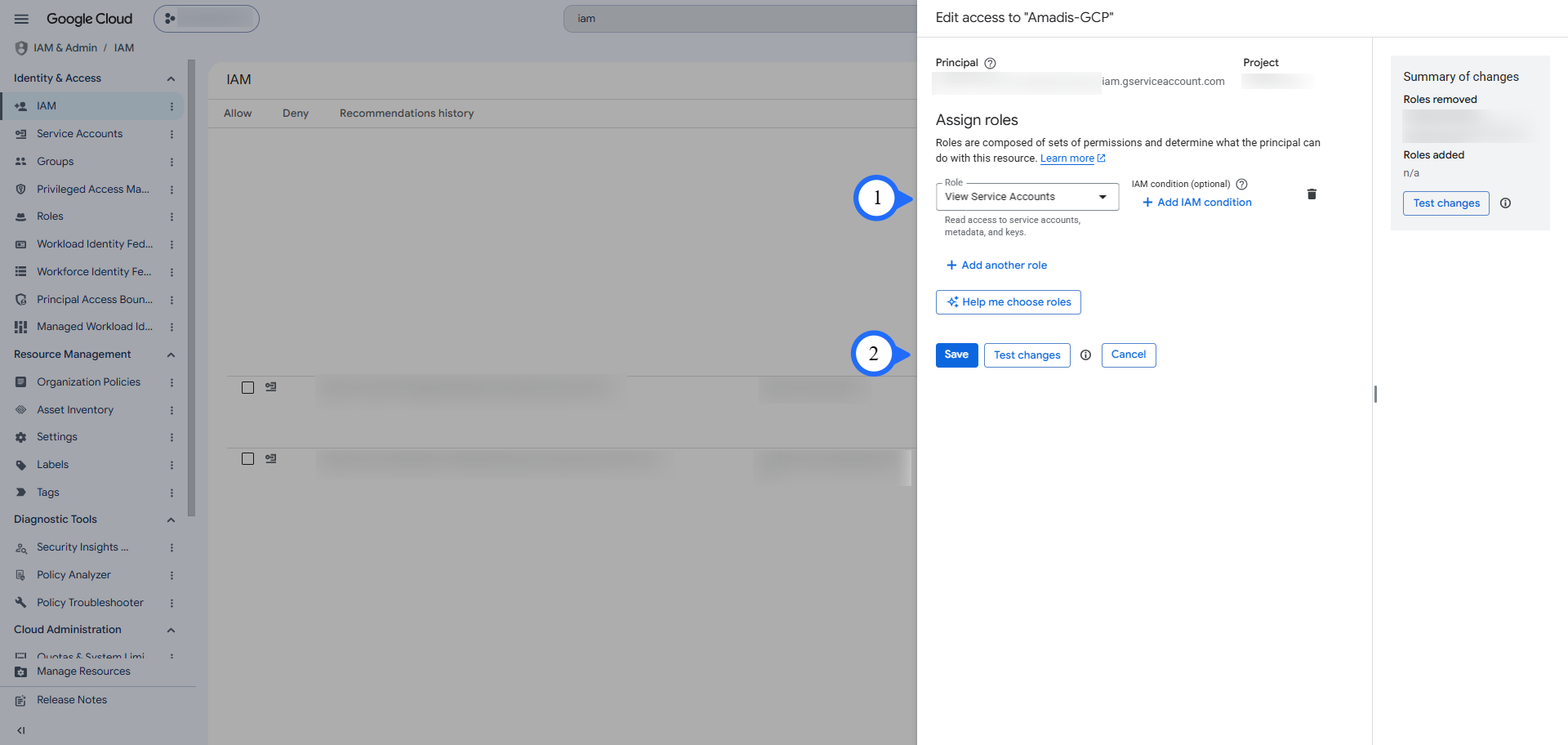Click the Tags icon in sidebar
Viewport: 1568px width, 745px height.
click(x=21, y=493)
